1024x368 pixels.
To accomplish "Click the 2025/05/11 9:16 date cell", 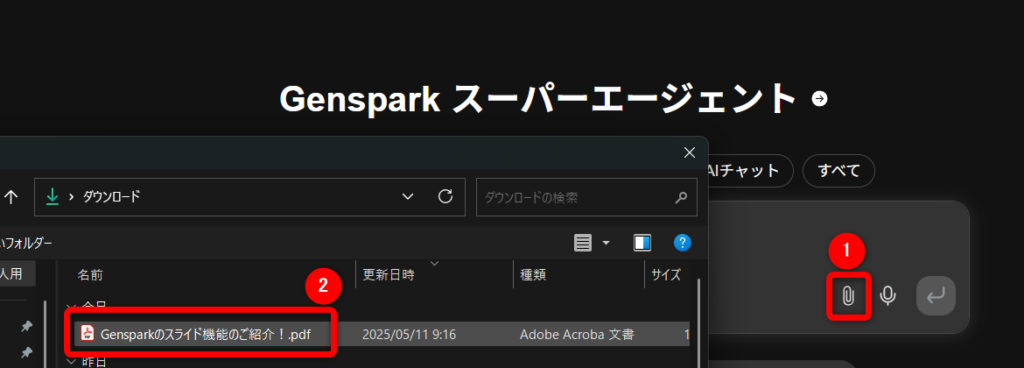I will 409,335.
